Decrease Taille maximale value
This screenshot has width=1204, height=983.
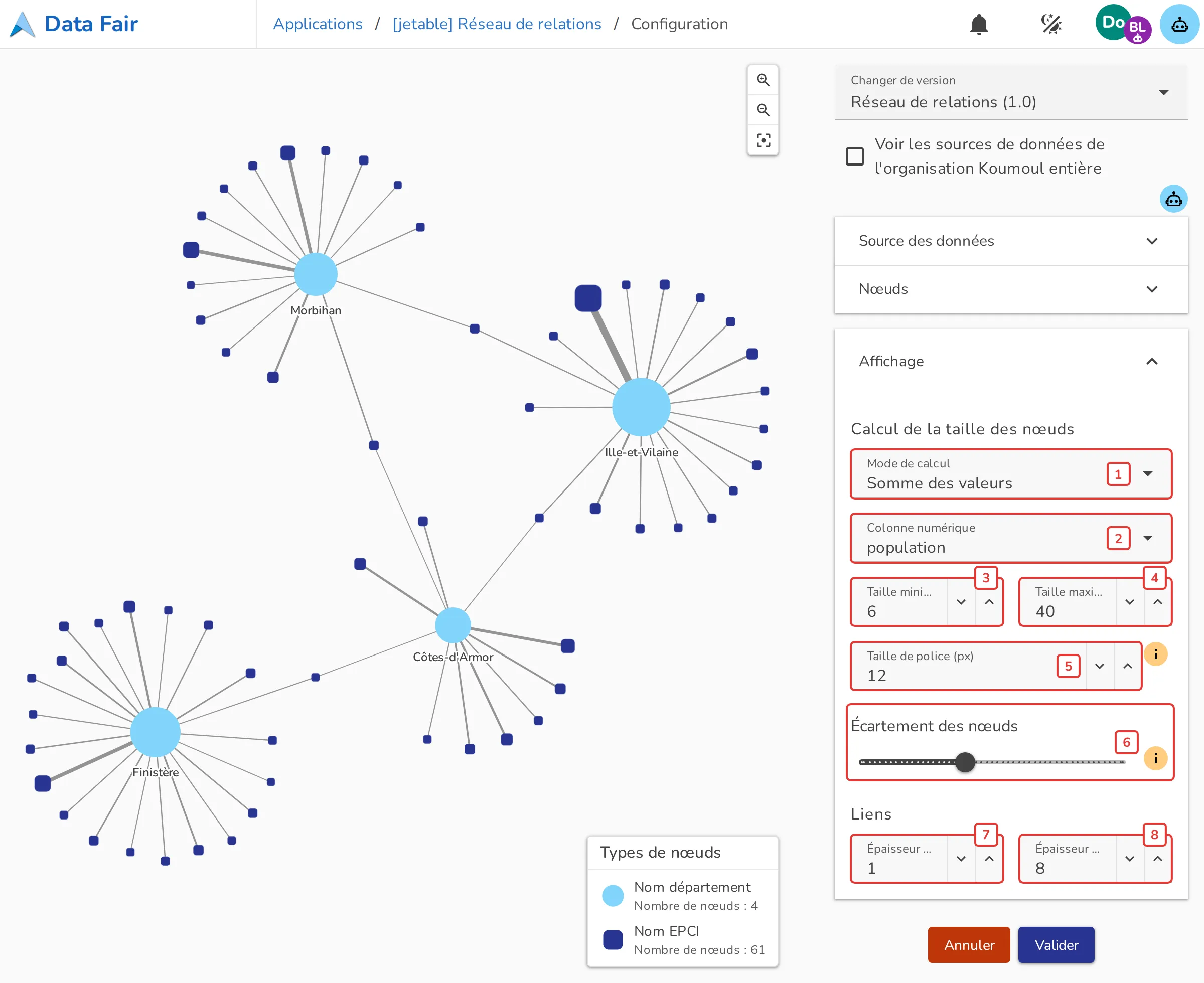pyautogui.click(x=1130, y=602)
